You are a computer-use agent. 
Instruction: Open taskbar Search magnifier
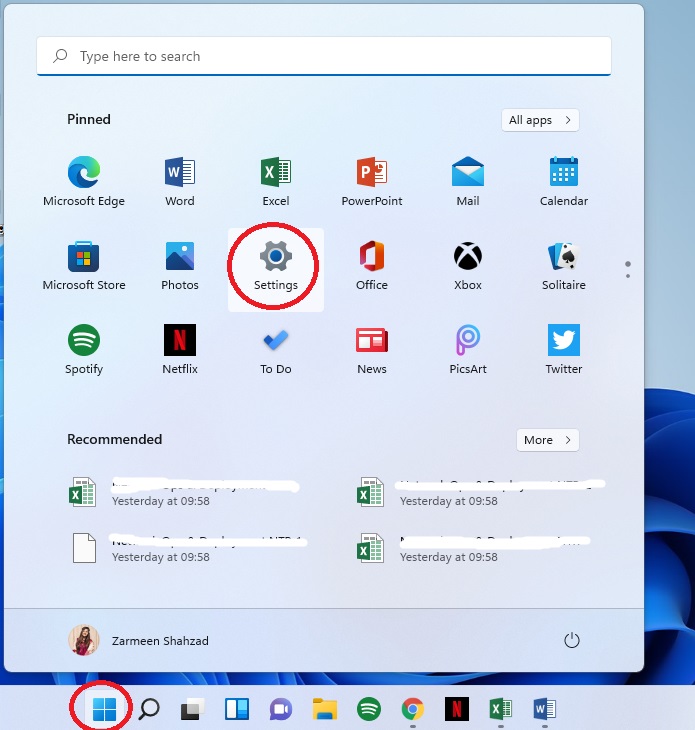[149, 709]
